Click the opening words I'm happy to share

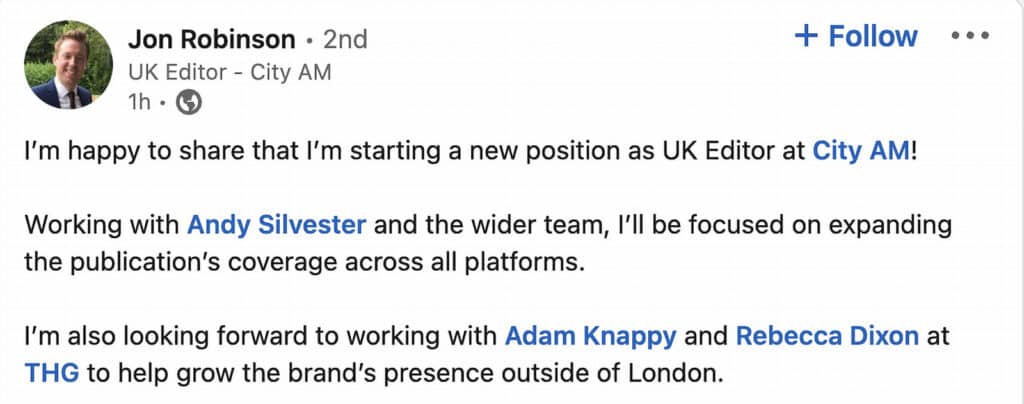[x=140, y=151]
